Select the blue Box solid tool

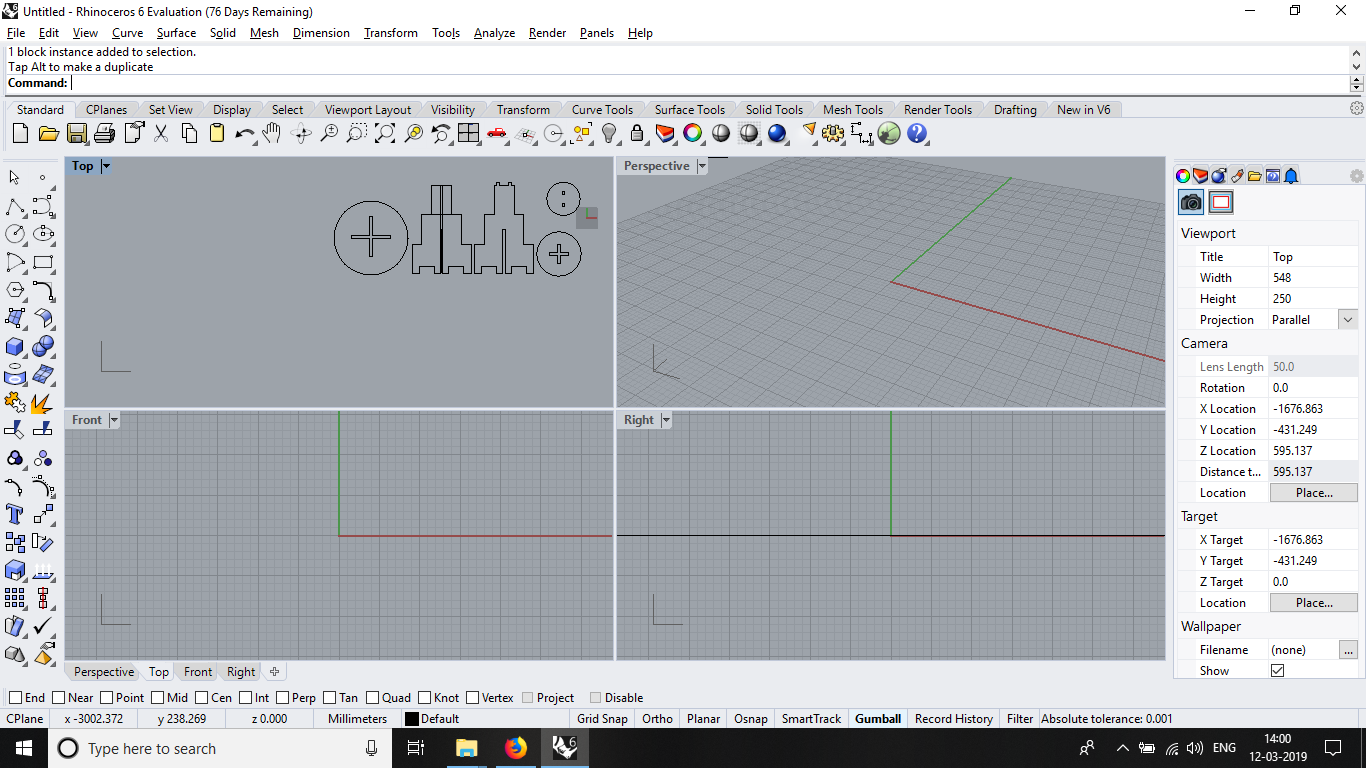[x=15, y=347]
